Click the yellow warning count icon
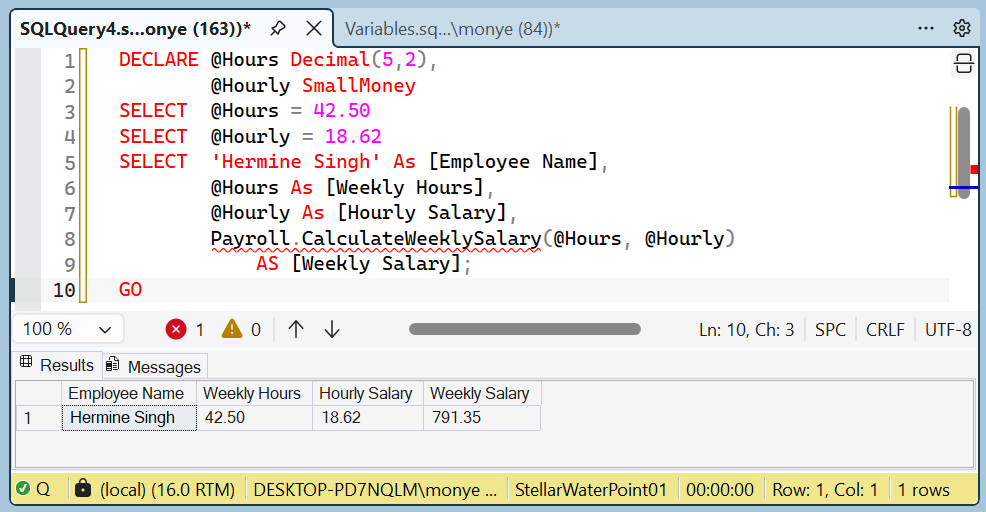Screen dimensions: 986x512 231,329
